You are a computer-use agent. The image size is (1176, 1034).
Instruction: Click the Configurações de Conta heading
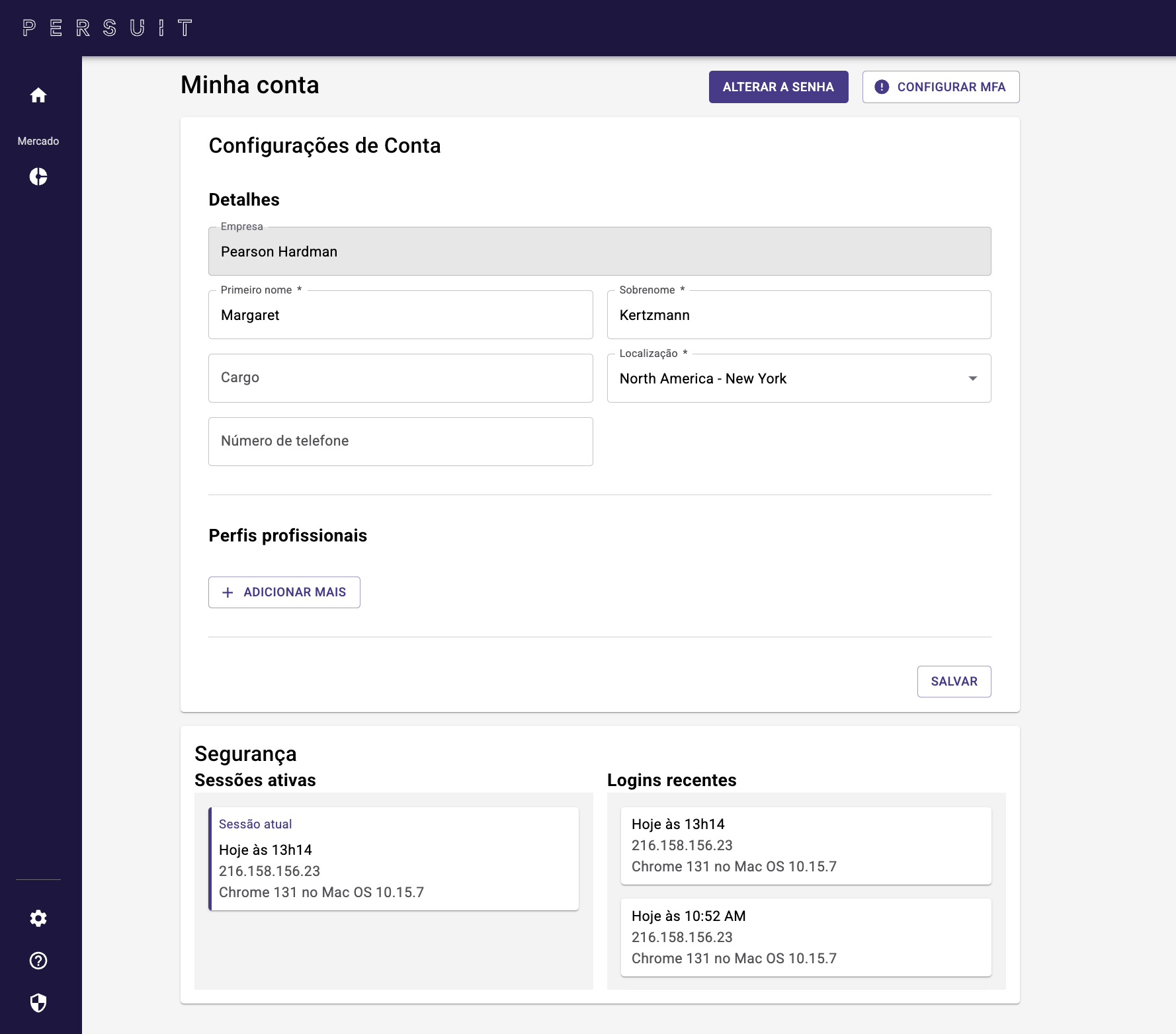coord(325,145)
